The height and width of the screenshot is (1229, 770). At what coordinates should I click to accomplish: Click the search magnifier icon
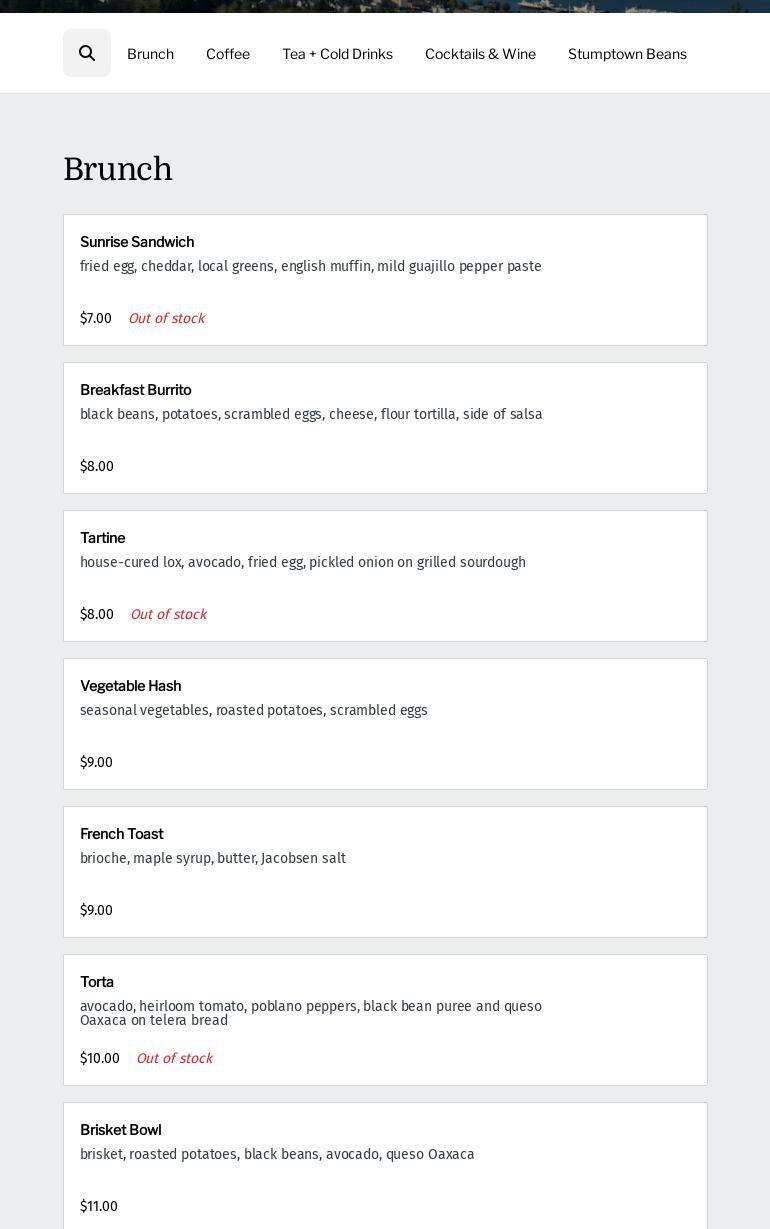click(x=87, y=53)
